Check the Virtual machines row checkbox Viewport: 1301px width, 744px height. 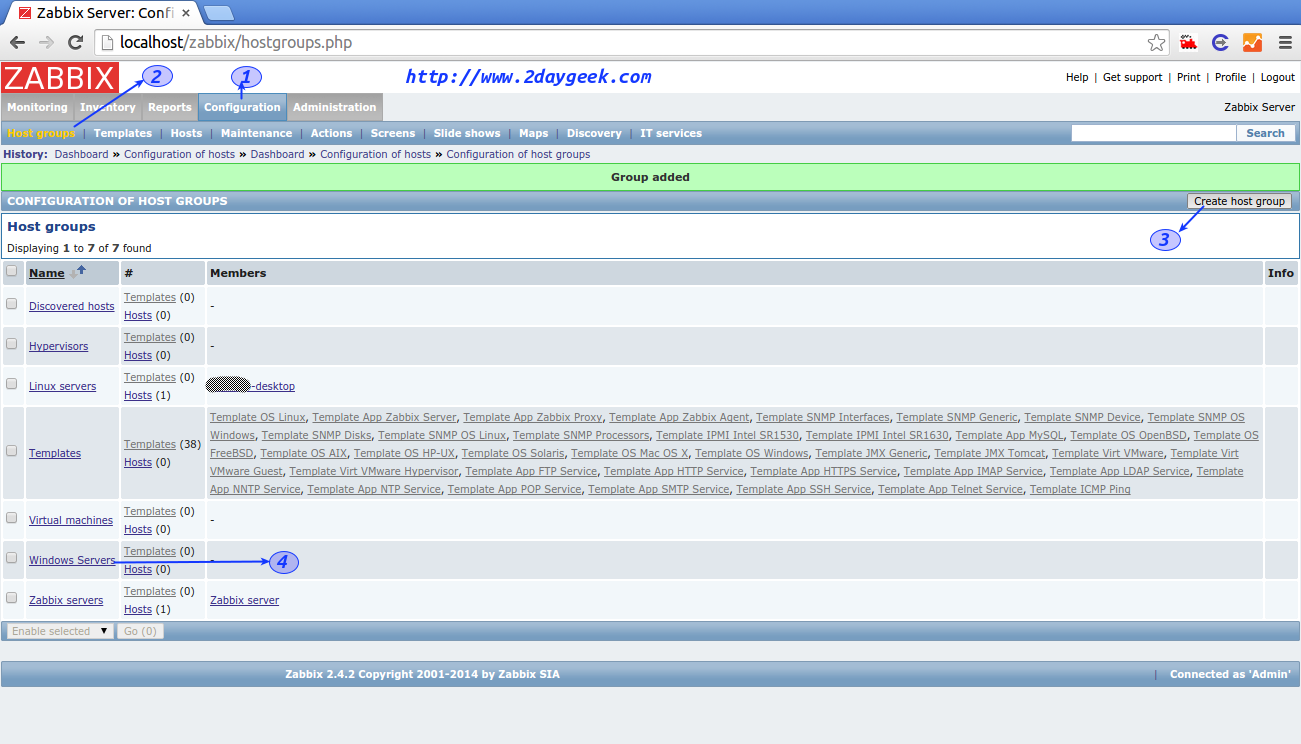pos(12,517)
